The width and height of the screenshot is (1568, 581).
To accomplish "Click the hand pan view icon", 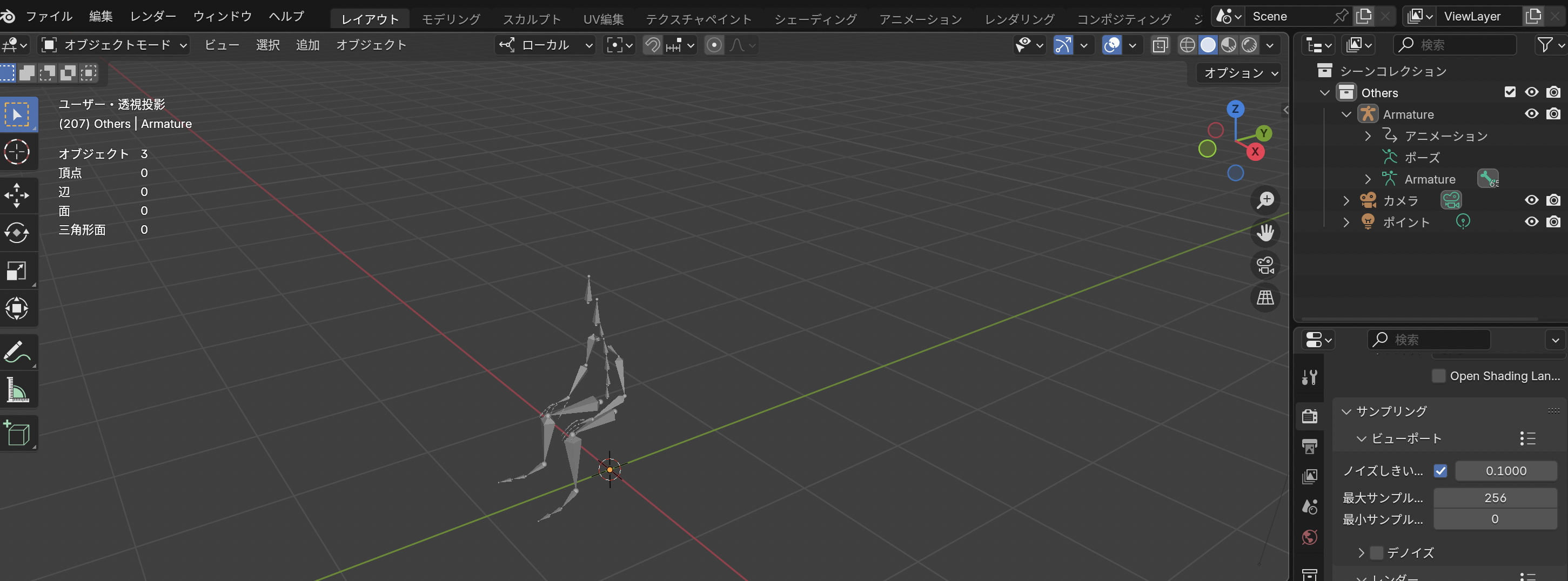I will click(x=1265, y=232).
